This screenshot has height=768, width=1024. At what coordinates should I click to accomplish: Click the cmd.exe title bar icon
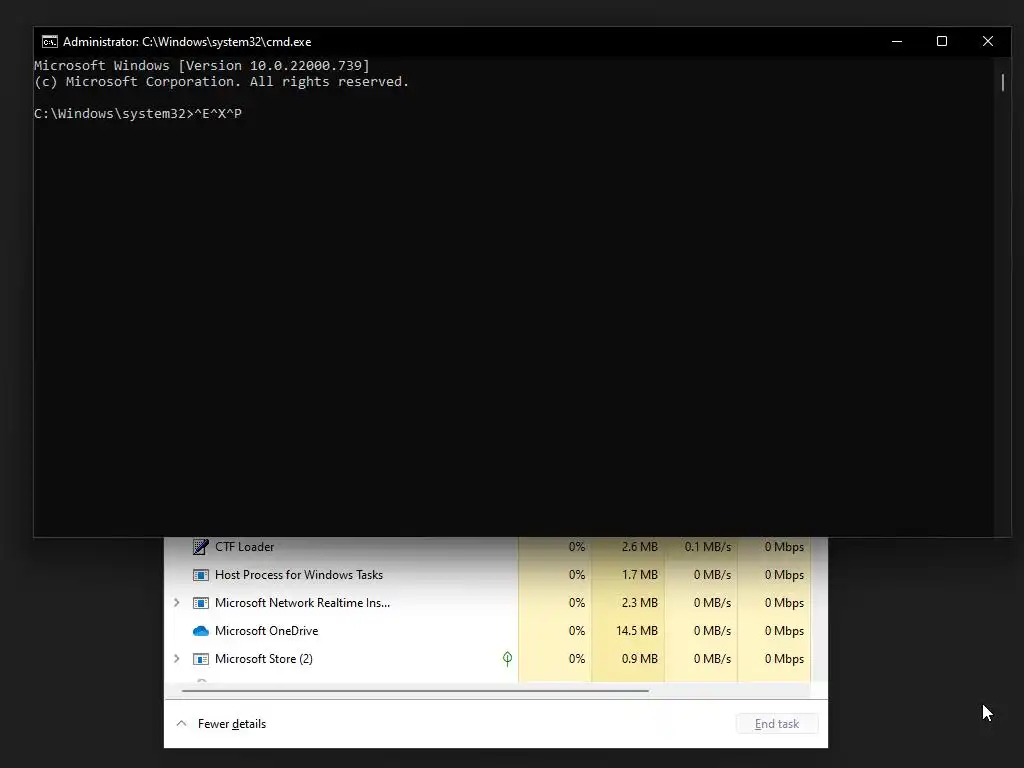coord(50,42)
